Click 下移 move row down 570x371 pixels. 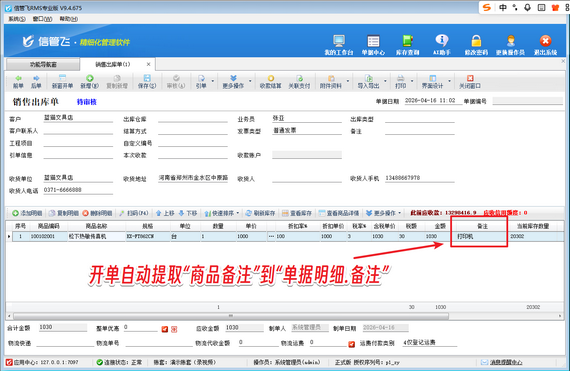click(x=188, y=213)
